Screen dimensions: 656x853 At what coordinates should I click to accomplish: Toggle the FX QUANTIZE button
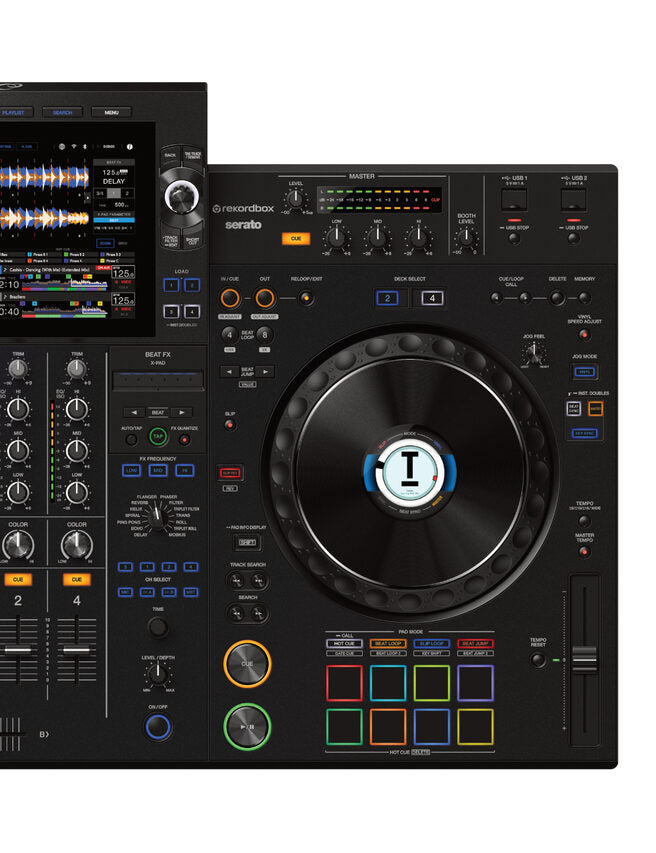pyautogui.click(x=184, y=439)
